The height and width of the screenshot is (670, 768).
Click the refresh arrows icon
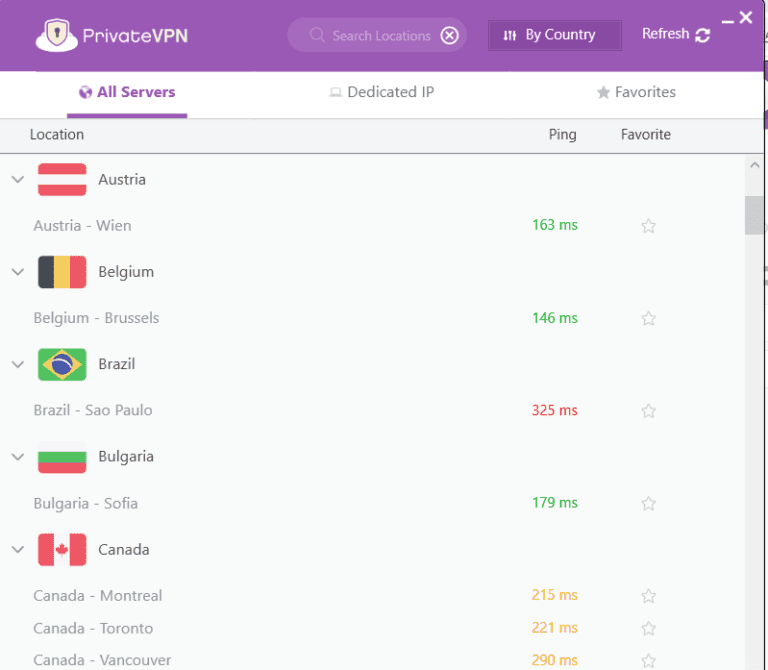click(703, 35)
